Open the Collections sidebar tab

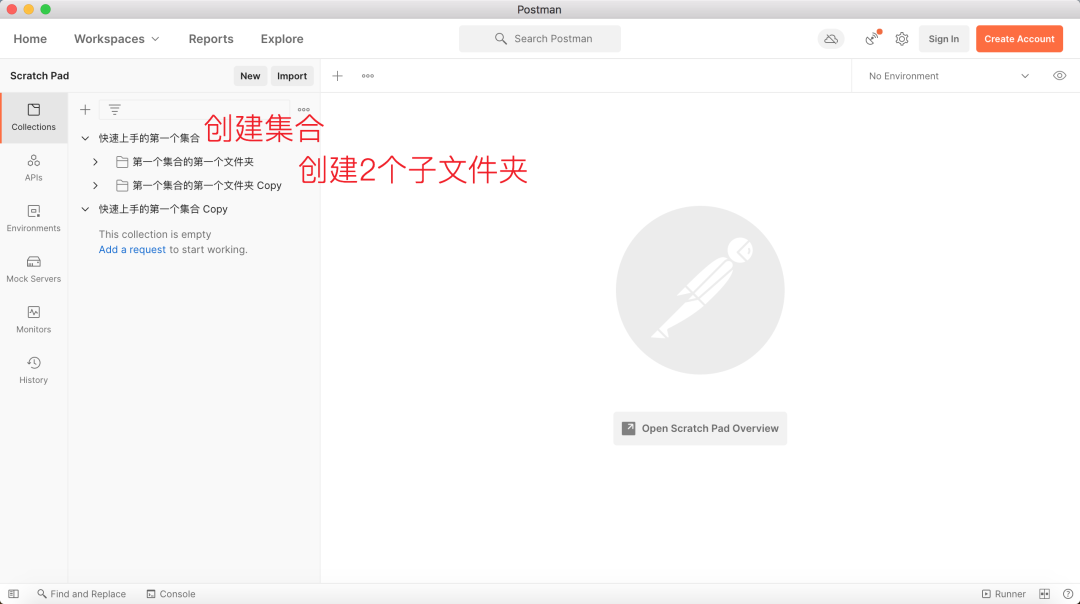(34, 118)
